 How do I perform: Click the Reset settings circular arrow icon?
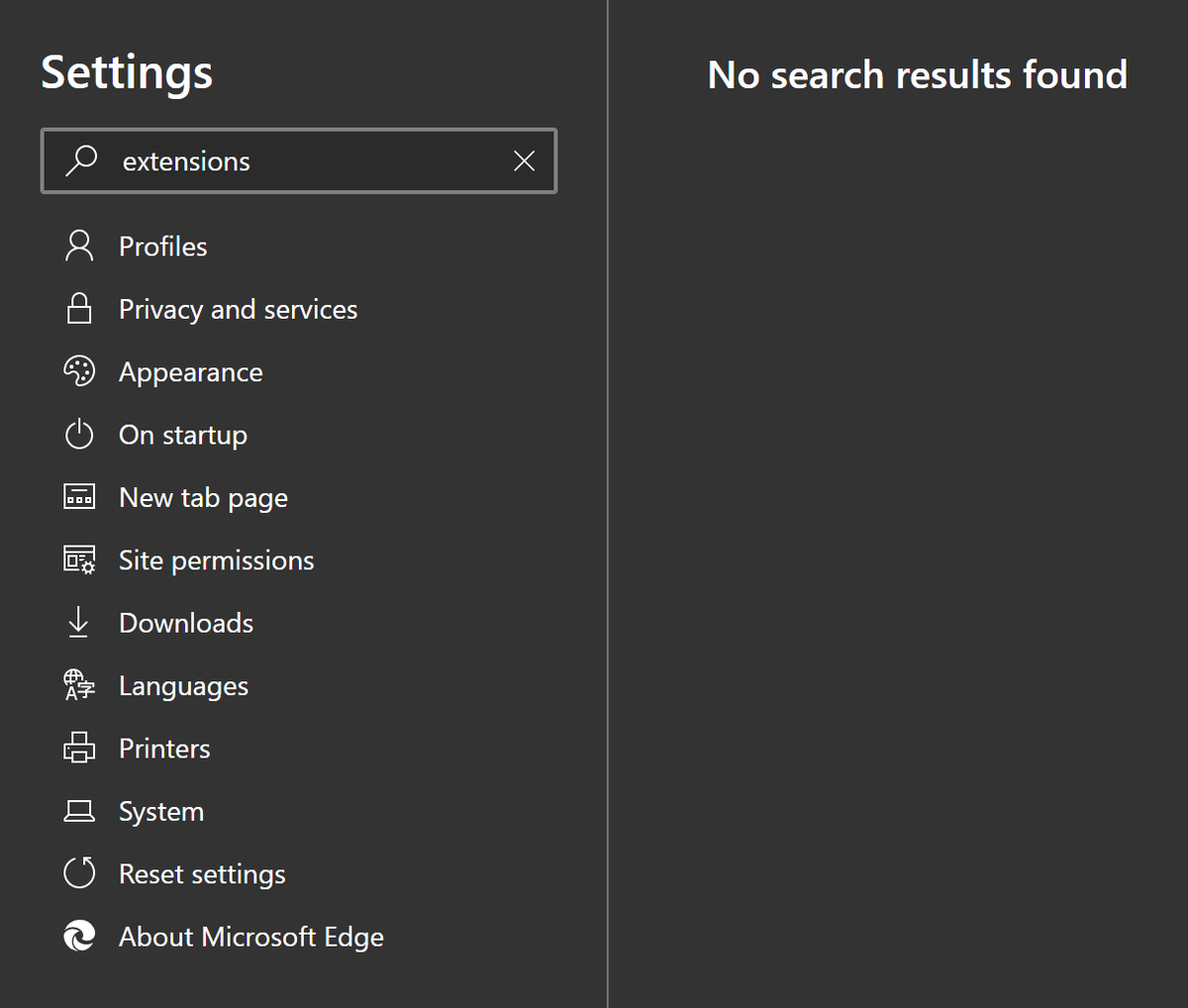tap(79, 873)
